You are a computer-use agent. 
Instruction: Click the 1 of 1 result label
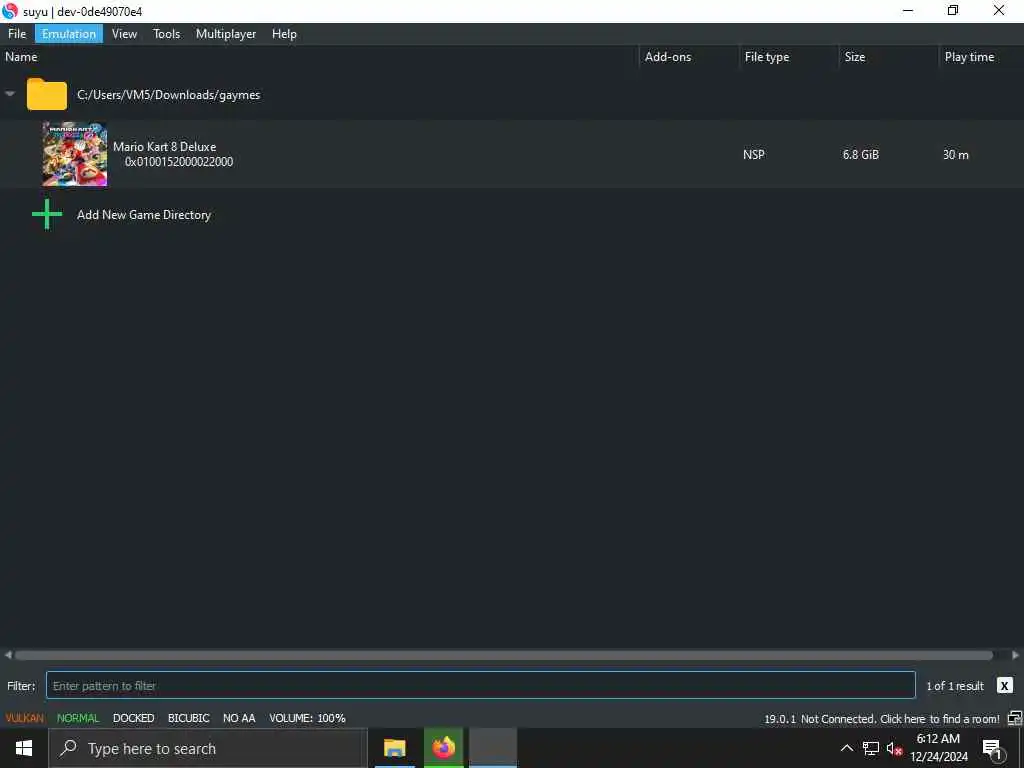[955, 686]
